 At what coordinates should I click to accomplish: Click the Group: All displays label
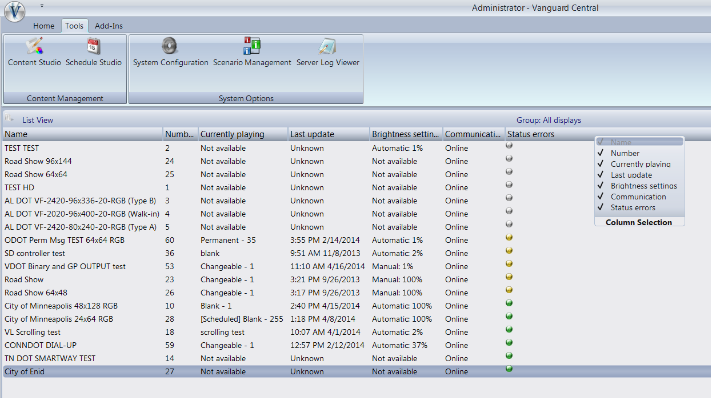pyautogui.click(x=549, y=120)
